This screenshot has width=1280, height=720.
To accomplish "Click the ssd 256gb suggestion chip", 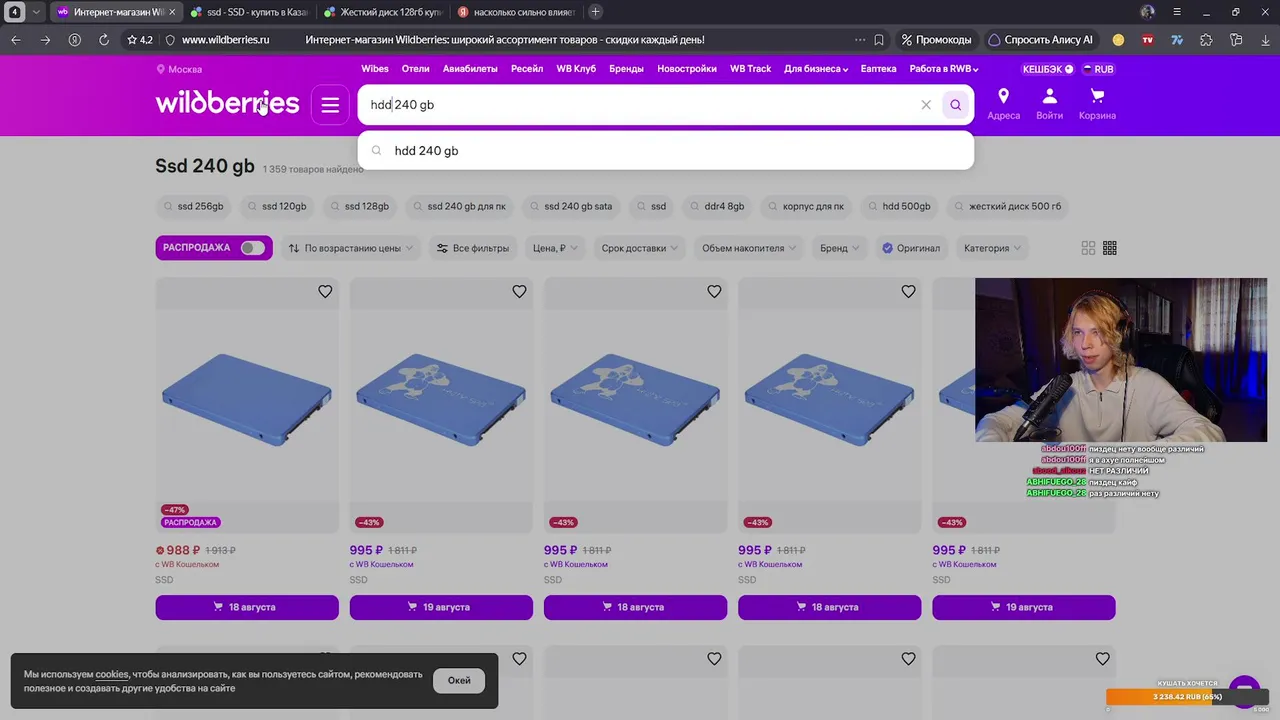I will click(x=194, y=207).
